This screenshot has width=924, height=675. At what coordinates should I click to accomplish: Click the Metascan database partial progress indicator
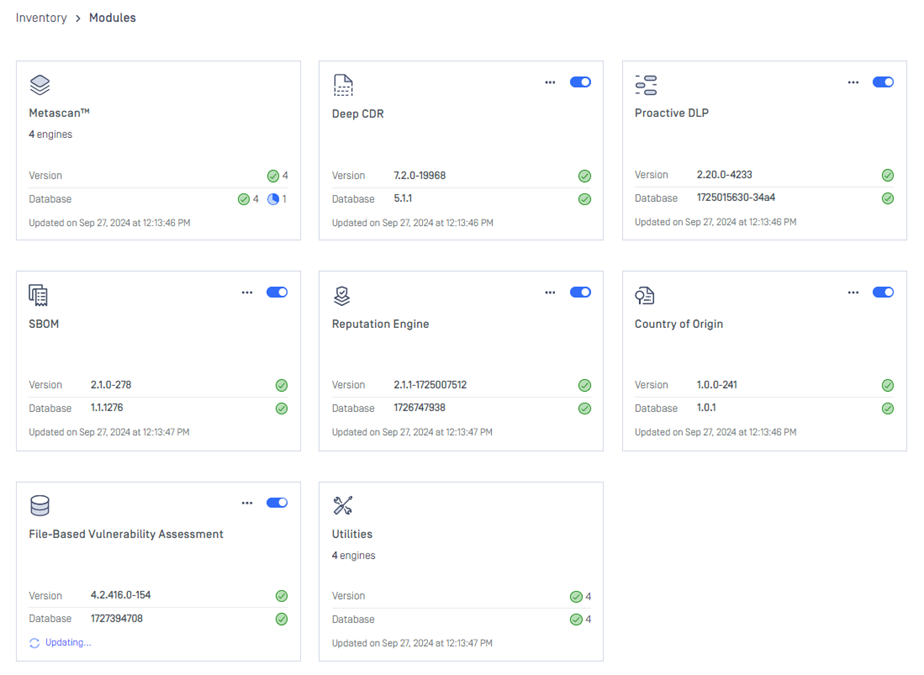pyautogui.click(x=273, y=199)
